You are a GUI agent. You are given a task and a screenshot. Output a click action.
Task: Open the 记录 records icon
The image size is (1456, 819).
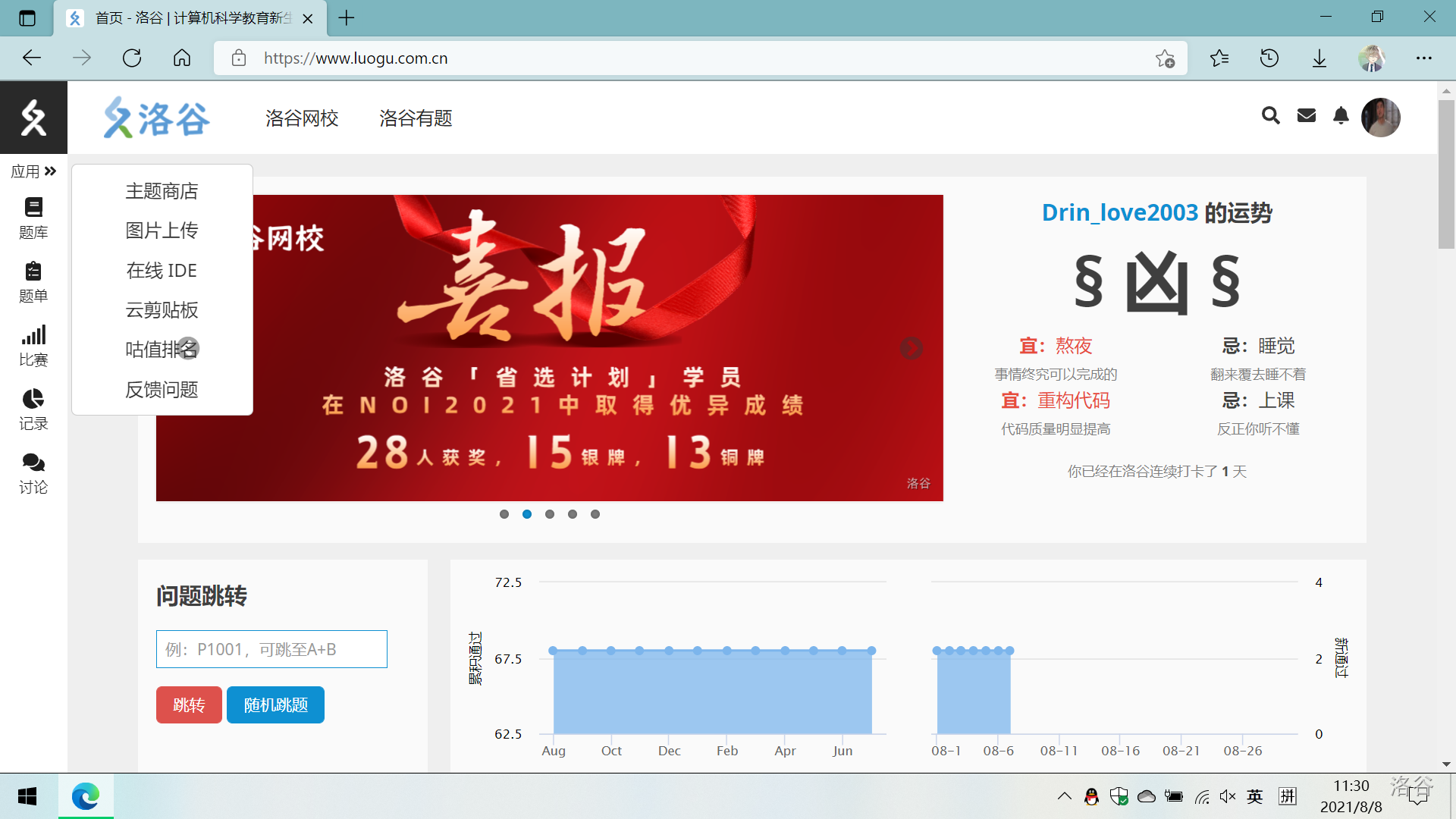pos(33,409)
